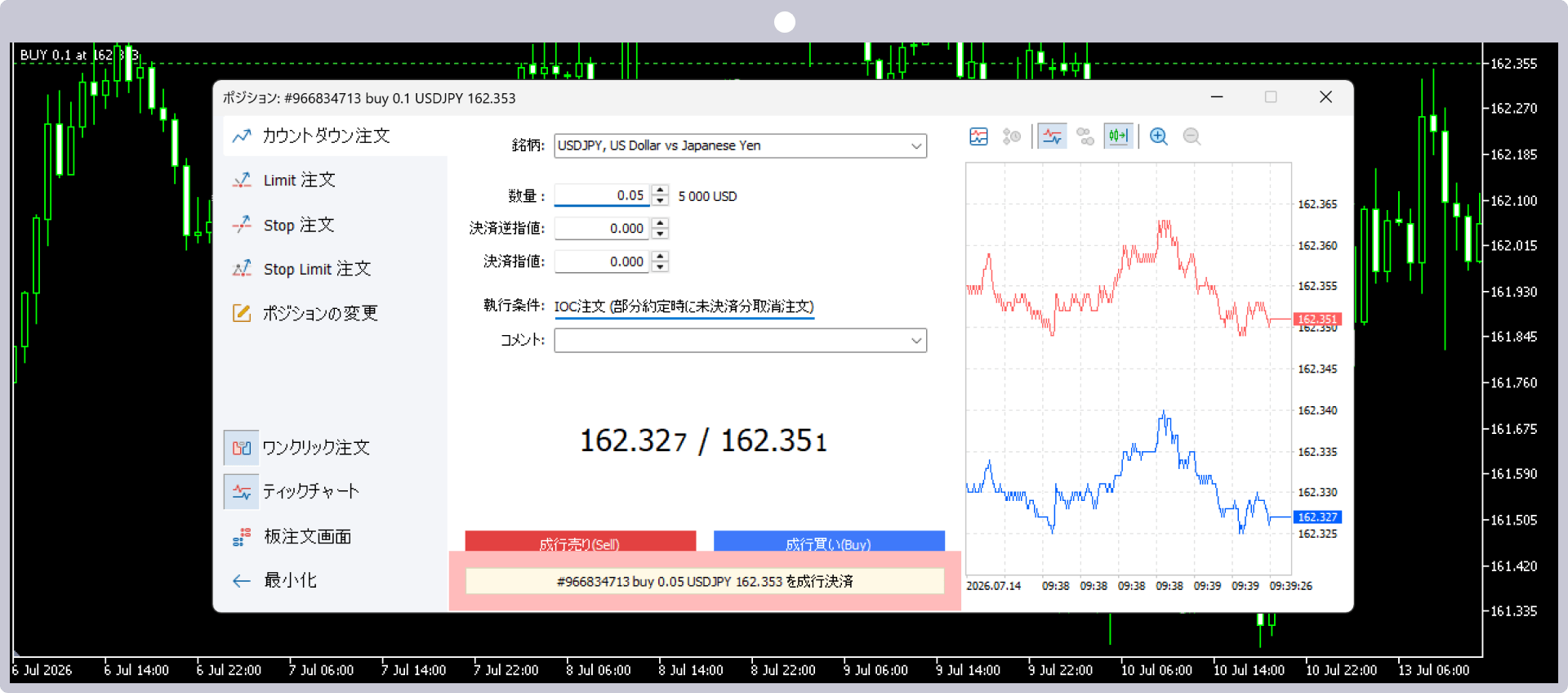This screenshot has height=693, width=1568.
Task: Click the 162.327 / 162.351 price quote
Action: coord(704,441)
